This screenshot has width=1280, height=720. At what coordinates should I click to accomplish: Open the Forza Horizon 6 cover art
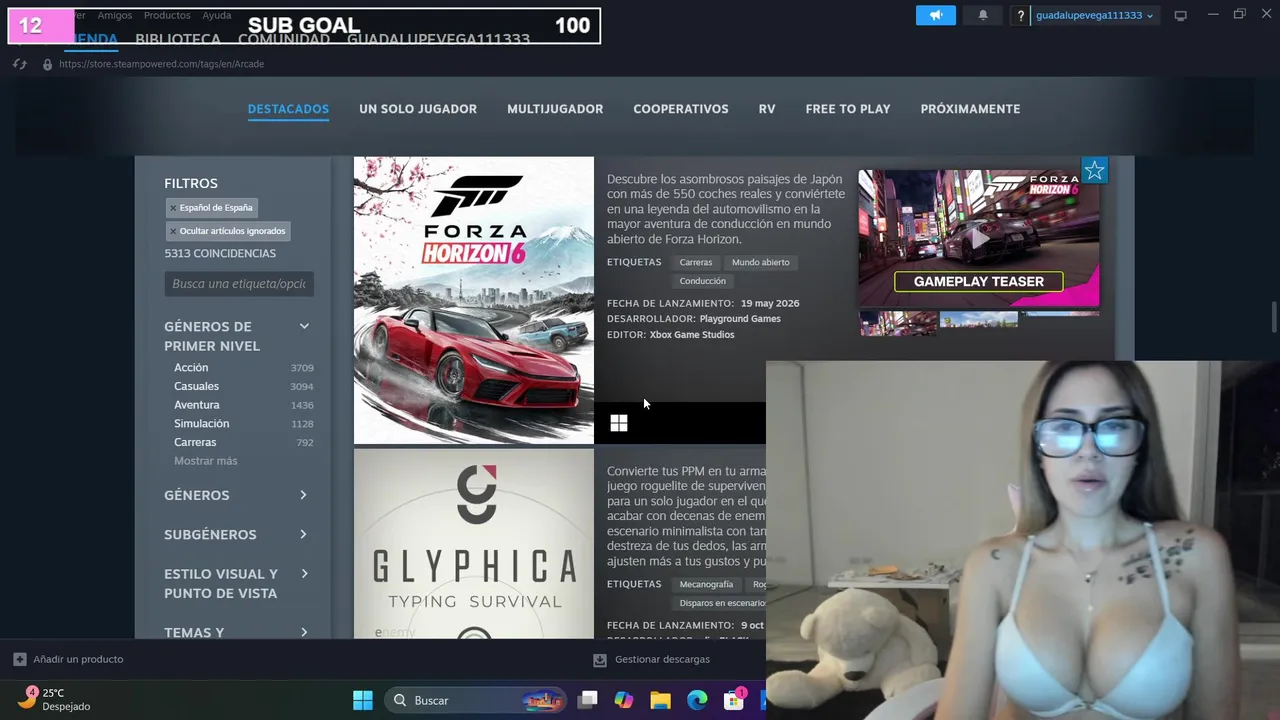474,300
